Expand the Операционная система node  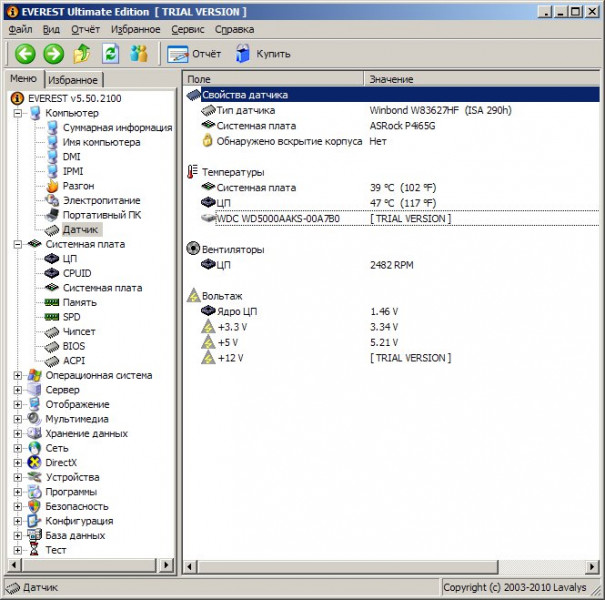coord(17,375)
